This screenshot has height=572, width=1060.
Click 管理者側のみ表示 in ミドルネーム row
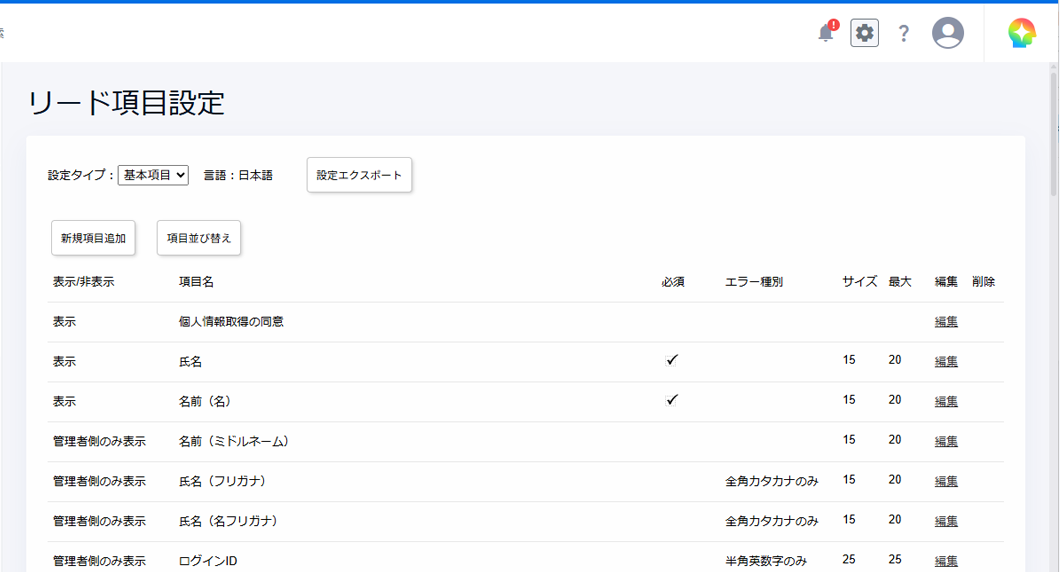pyautogui.click(x=99, y=442)
